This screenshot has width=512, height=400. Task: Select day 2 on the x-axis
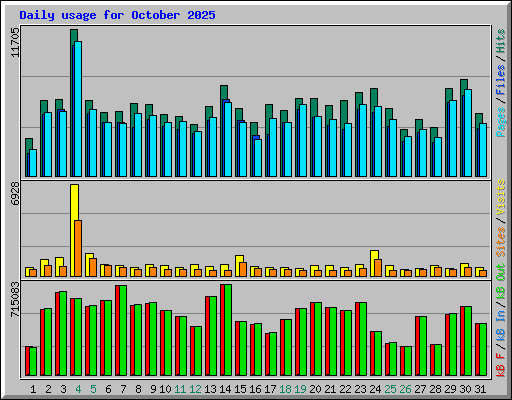point(48,389)
